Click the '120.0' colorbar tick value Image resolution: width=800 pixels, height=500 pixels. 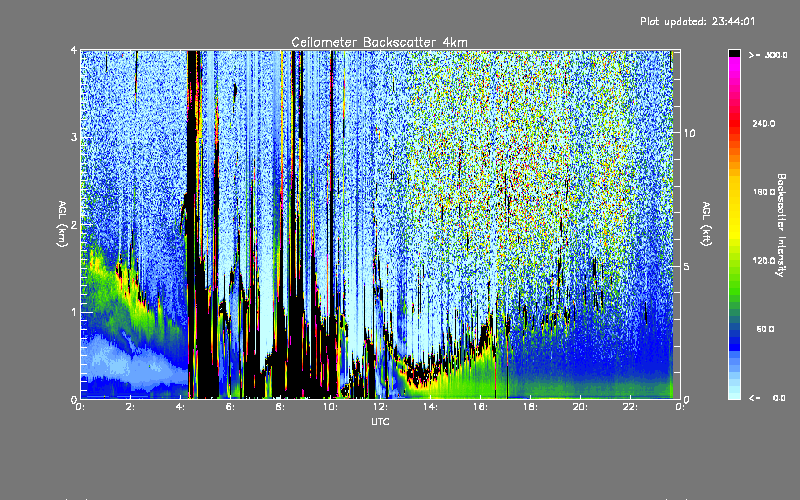pyautogui.click(x=764, y=261)
